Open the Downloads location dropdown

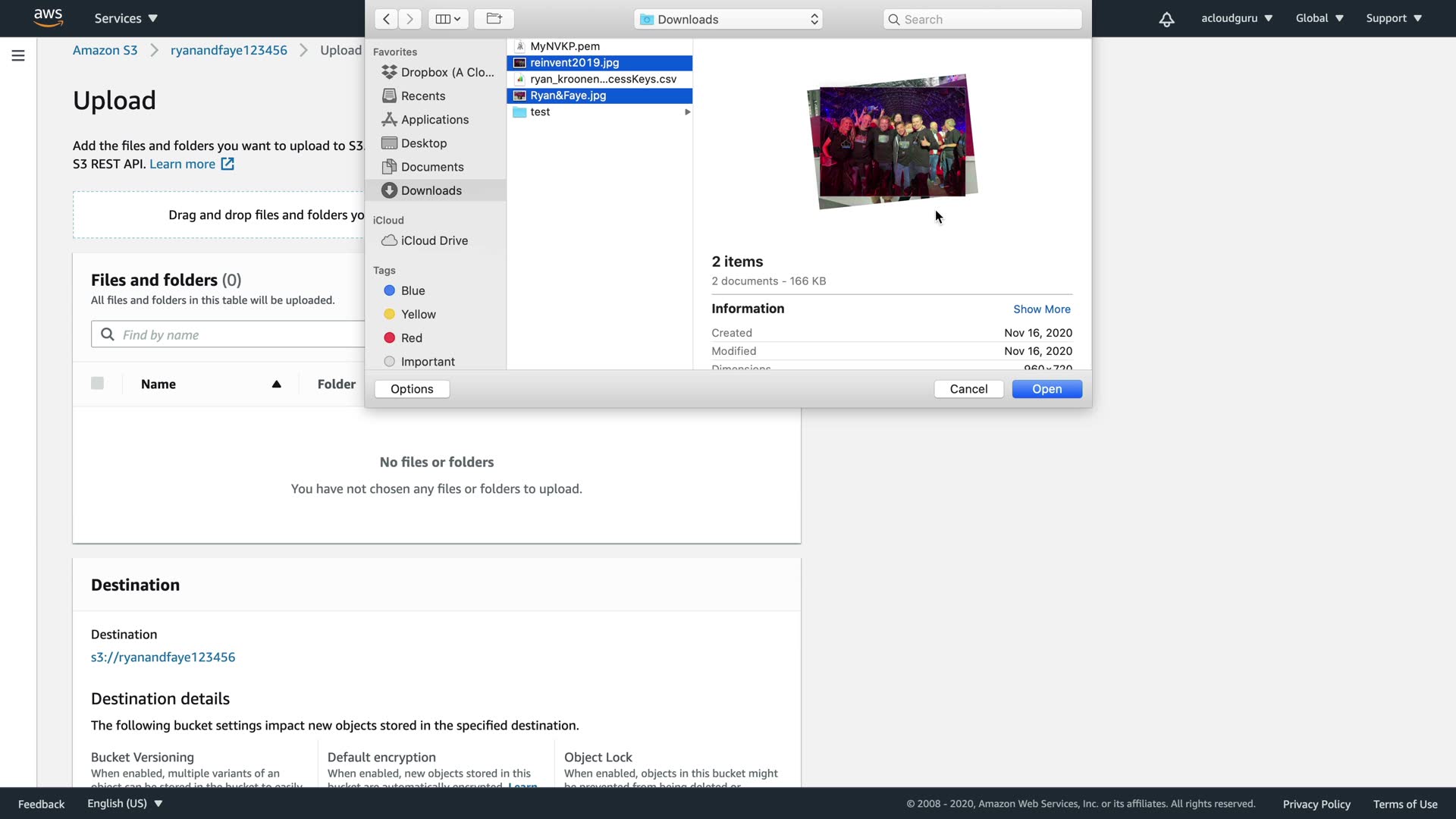coord(729,19)
